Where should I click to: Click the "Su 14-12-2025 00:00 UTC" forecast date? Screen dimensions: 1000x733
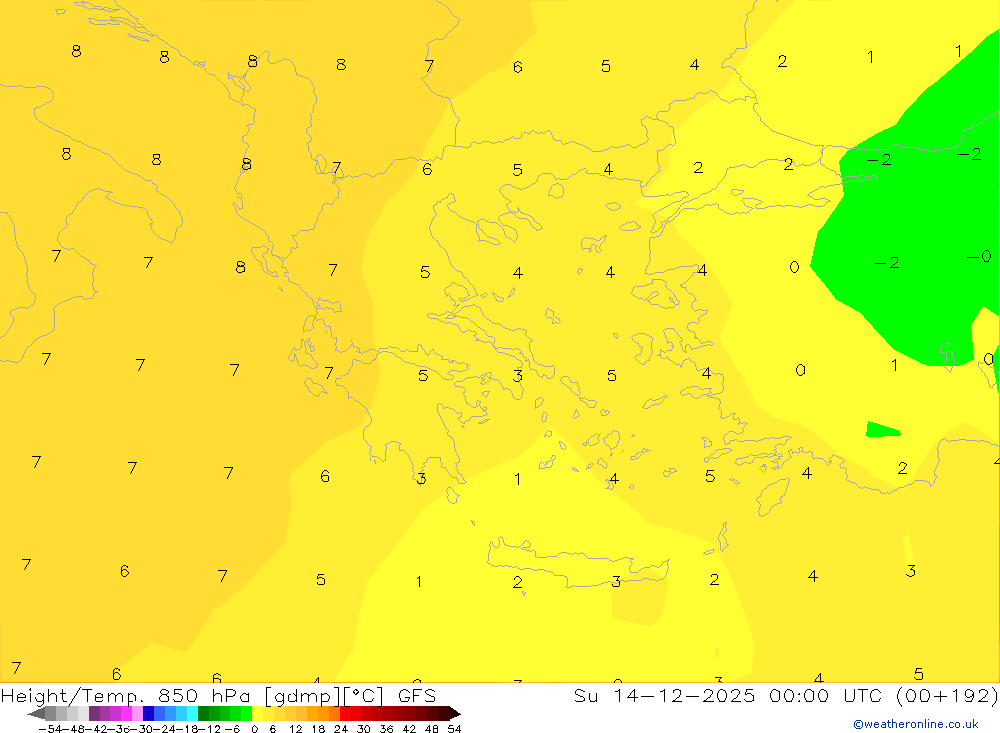tap(728, 695)
